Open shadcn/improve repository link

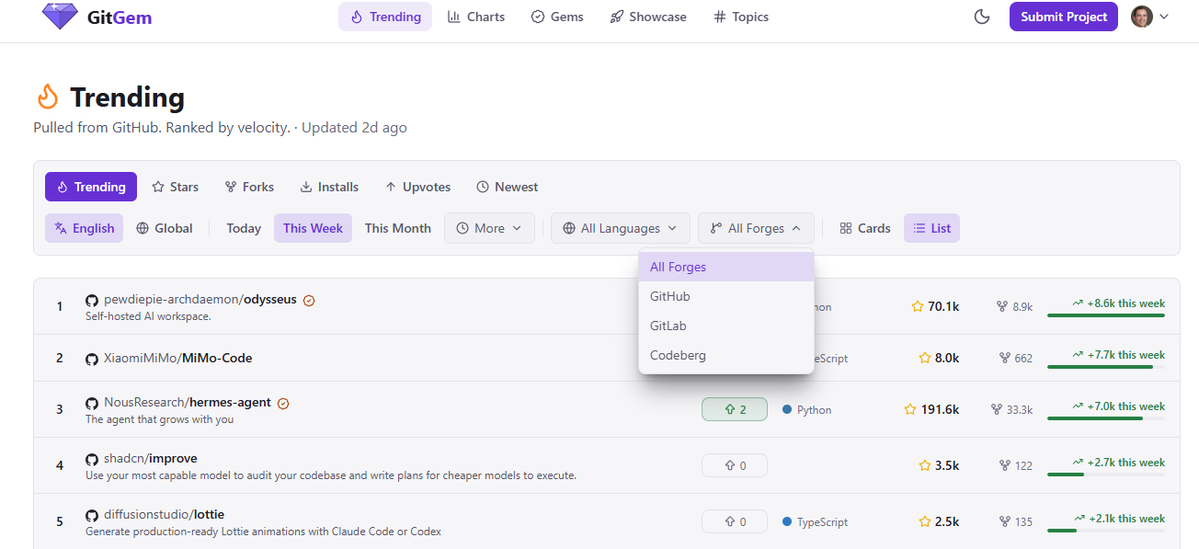[151, 459]
